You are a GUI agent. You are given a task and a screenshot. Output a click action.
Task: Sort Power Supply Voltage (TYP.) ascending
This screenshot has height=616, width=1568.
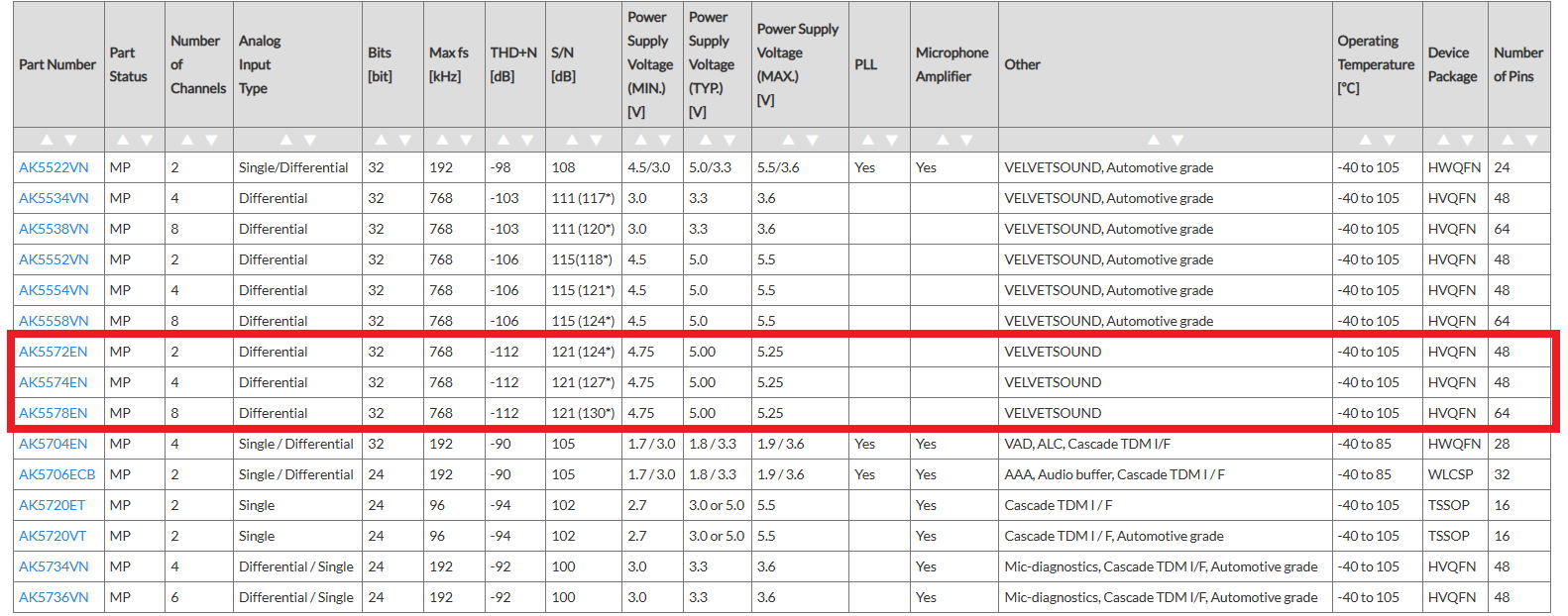(705, 140)
